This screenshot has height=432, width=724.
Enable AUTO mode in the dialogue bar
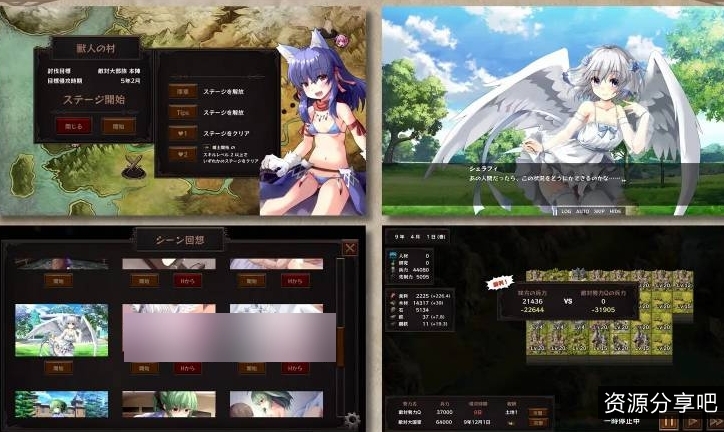[582, 211]
